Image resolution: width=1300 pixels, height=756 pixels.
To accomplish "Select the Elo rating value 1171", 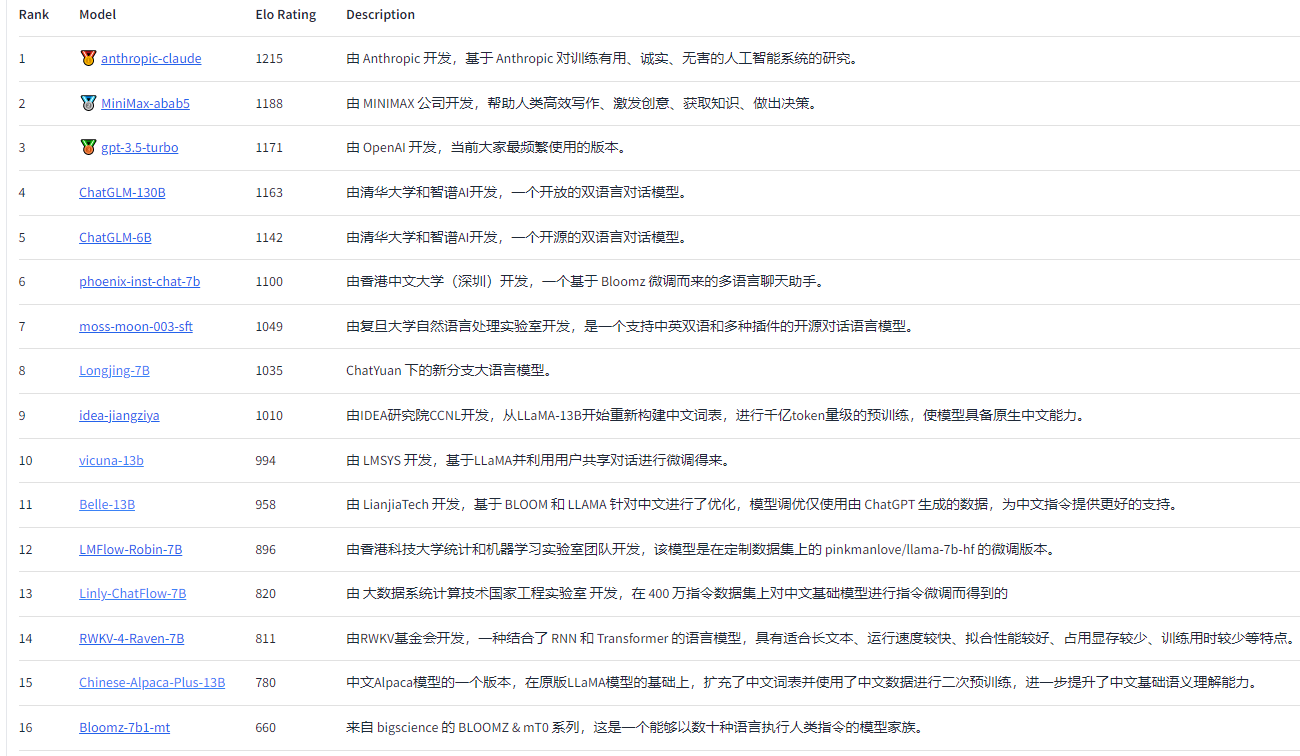I will (269, 147).
